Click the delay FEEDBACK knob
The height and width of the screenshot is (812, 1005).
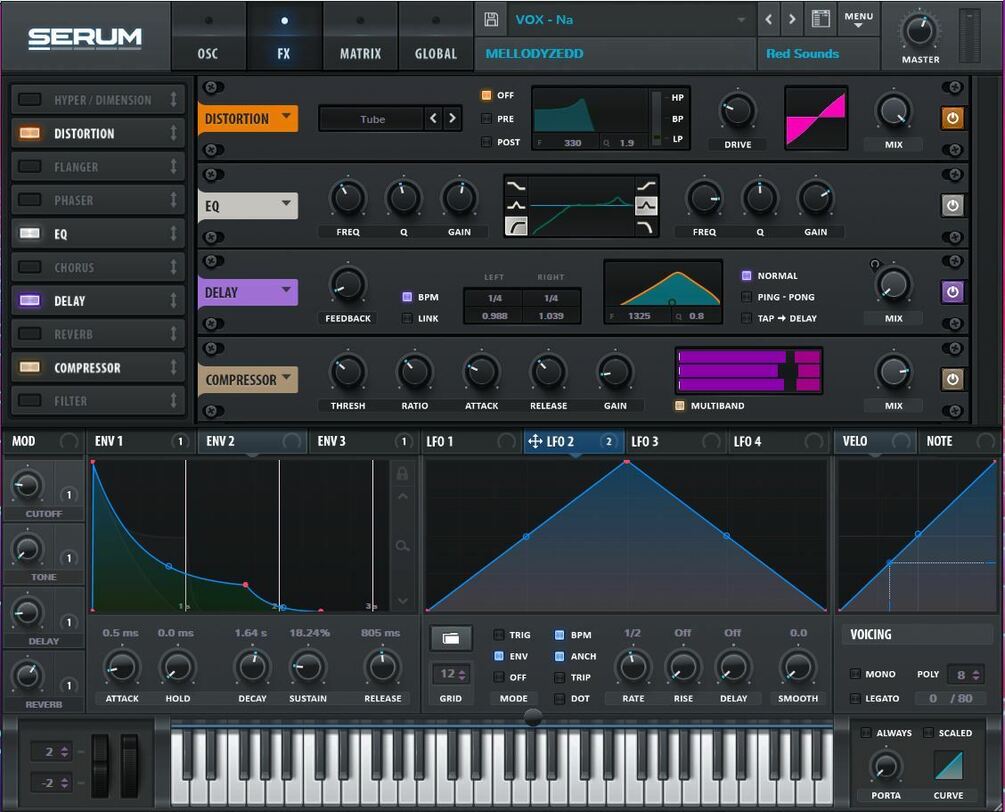(x=347, y=285)
